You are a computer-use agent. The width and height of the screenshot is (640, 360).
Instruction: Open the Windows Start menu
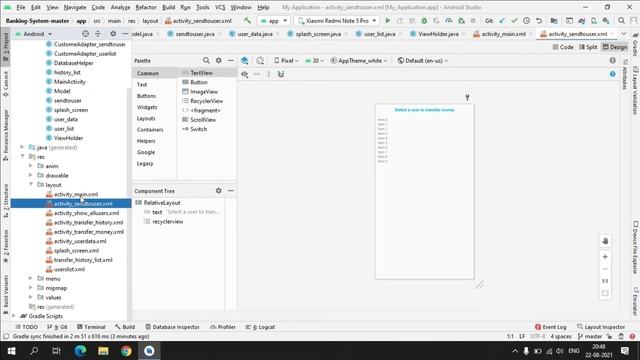tap(11, 351)
